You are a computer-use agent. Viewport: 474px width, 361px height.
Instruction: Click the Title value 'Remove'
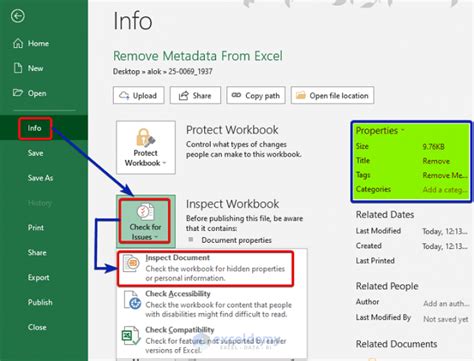(436, 161)
